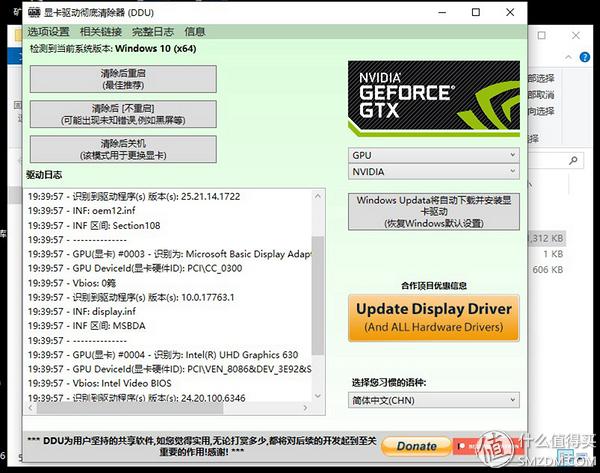
Task: Click the log's scroll down arrow
Action: pos(318,396)
